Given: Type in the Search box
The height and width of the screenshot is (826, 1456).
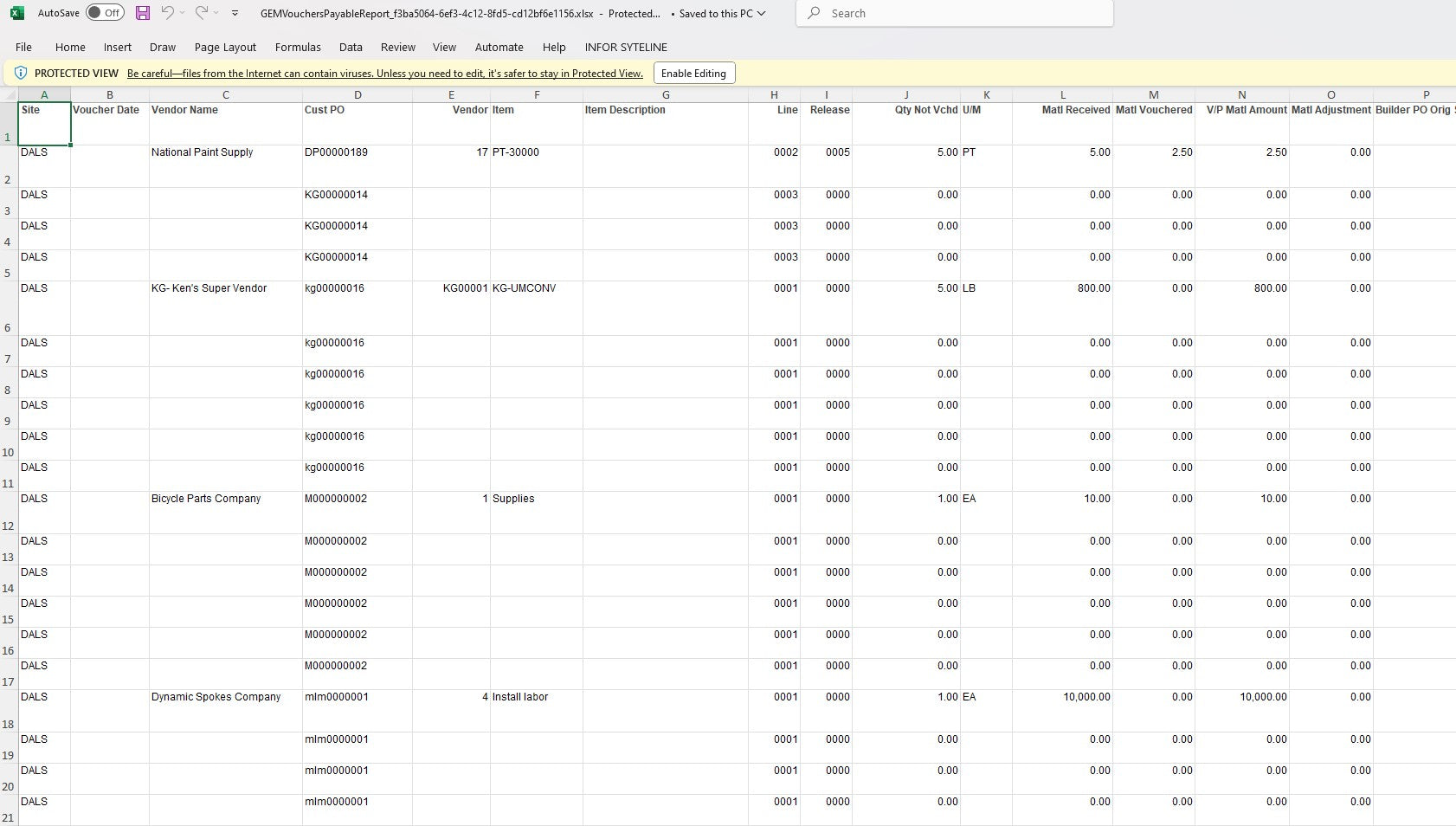Looking at the screenshot, I should tap(961, 13).
